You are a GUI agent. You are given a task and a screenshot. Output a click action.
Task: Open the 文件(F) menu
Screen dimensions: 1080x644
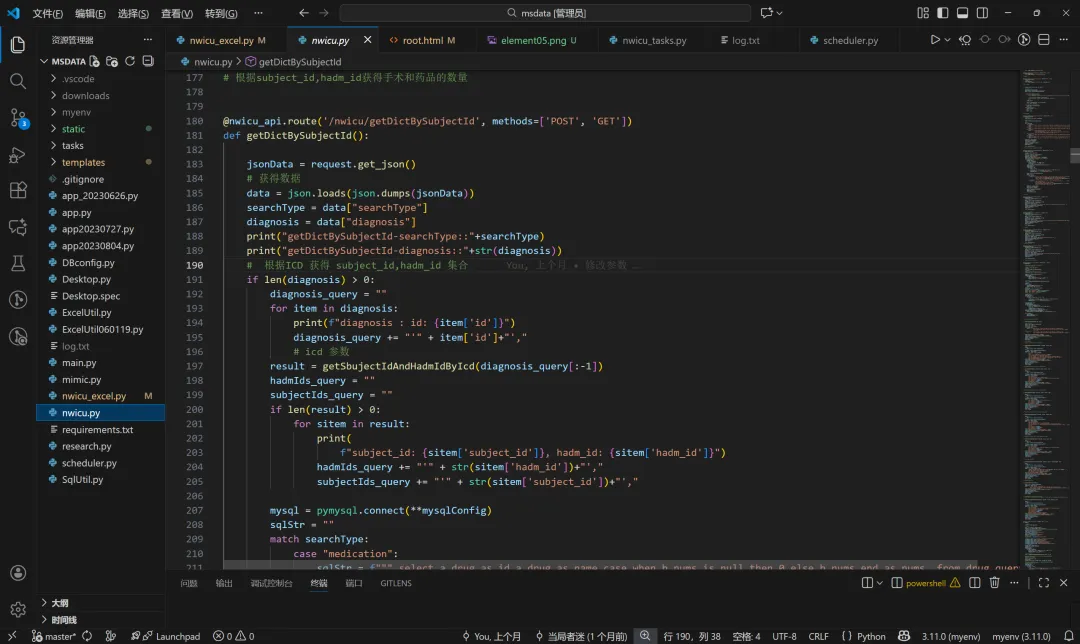[47, 14]
